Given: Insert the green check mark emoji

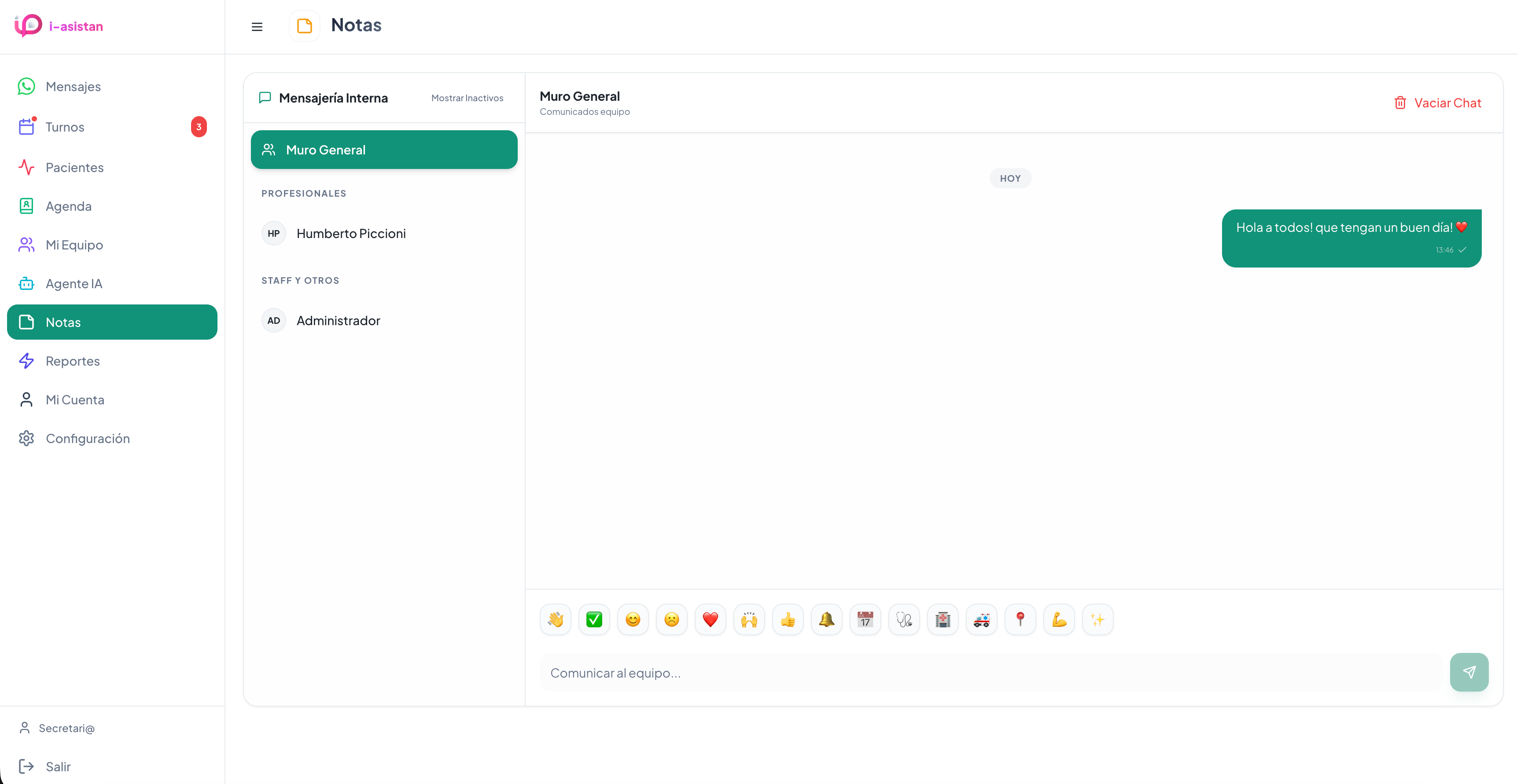Looking at the screenshot, I should click(x=594, y=620).
